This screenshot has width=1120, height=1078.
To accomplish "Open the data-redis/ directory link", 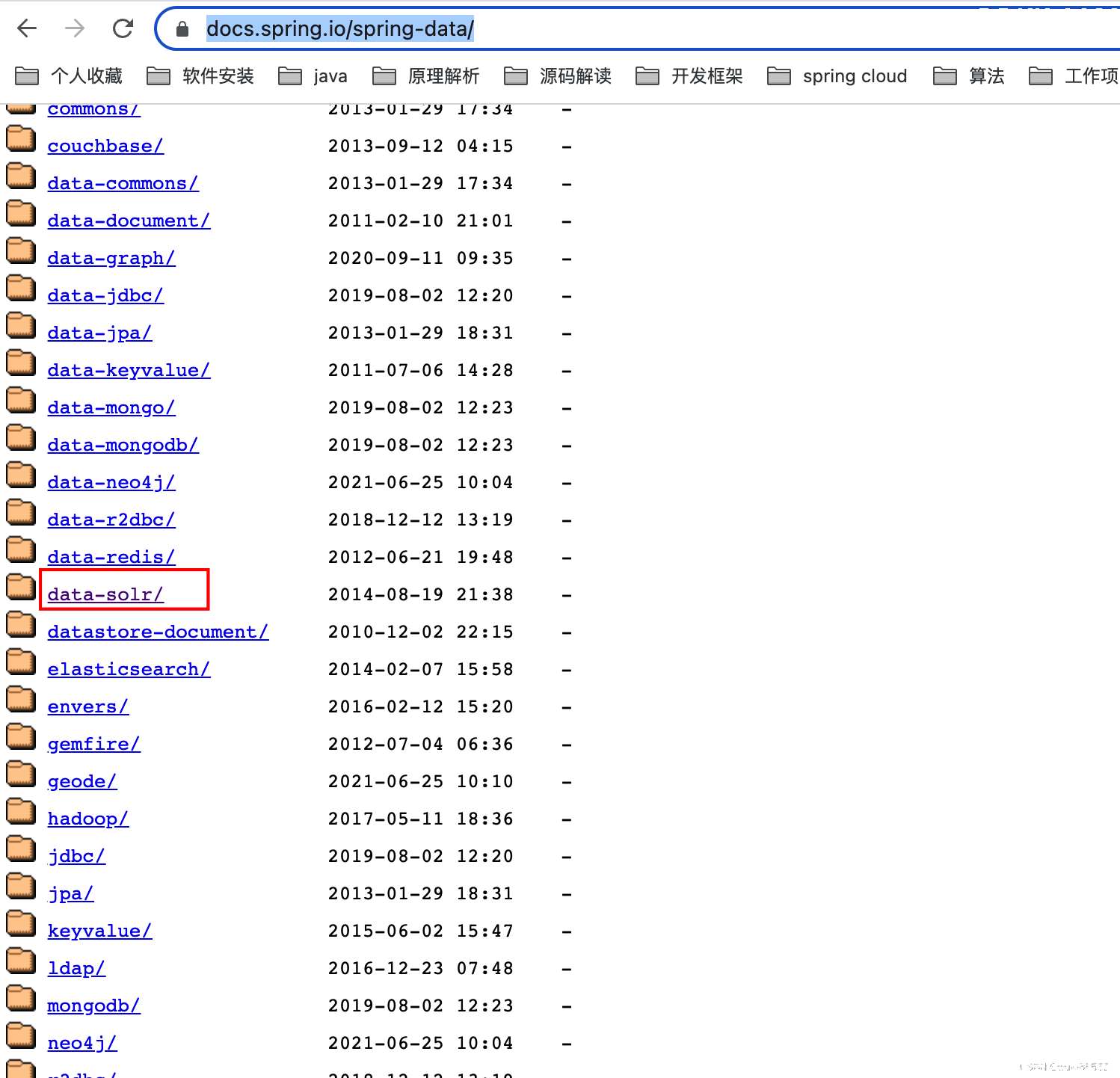I will tap(111, 557).
